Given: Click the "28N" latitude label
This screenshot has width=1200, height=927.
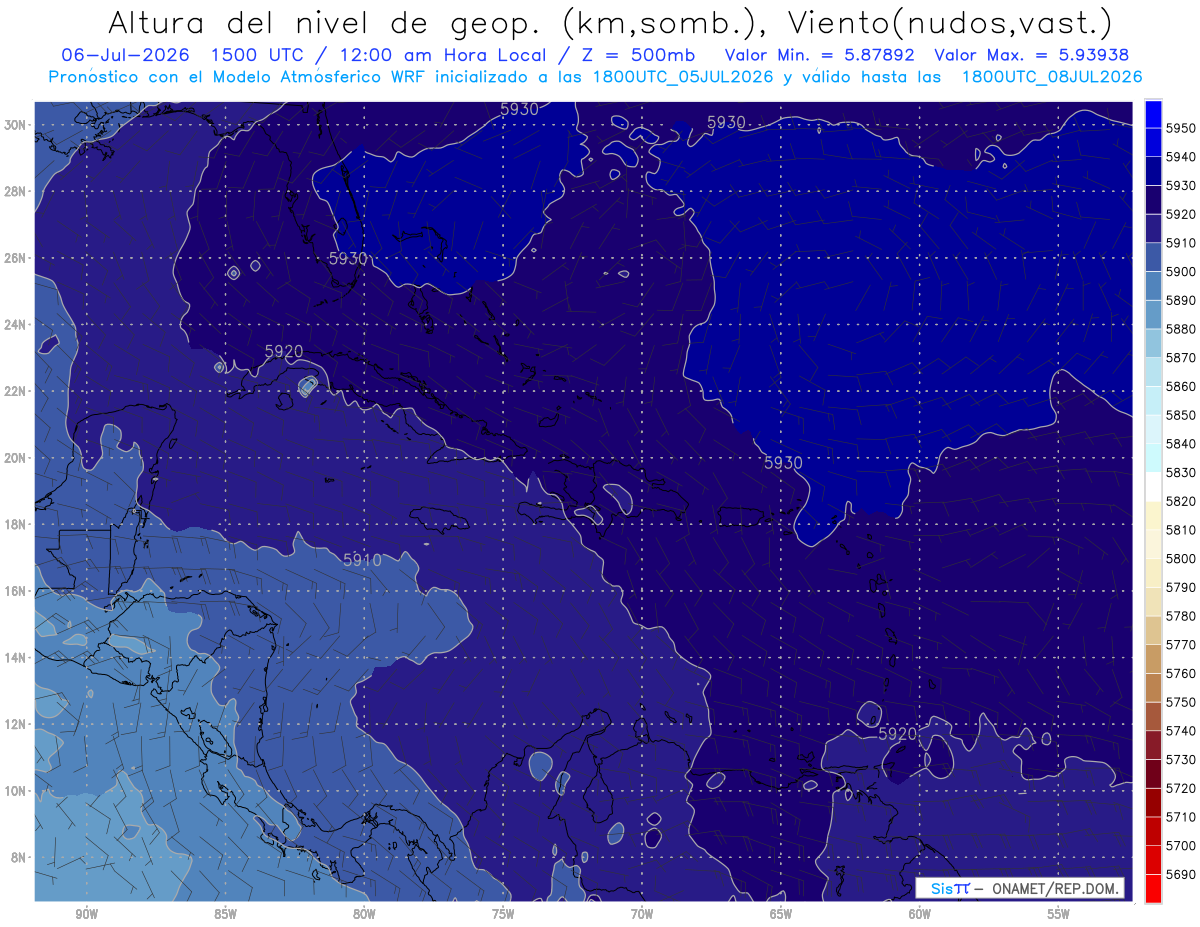Looking at the screenshot, I should [x=17, y=191].
